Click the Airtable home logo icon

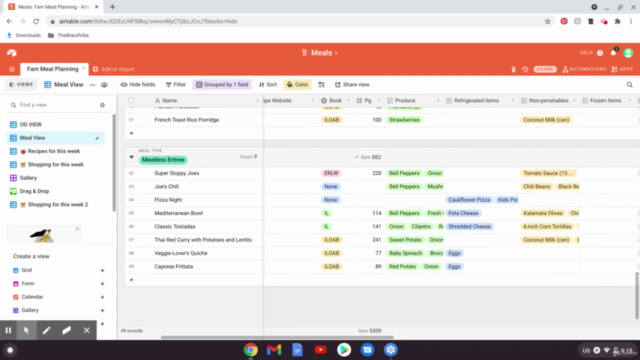11,53
